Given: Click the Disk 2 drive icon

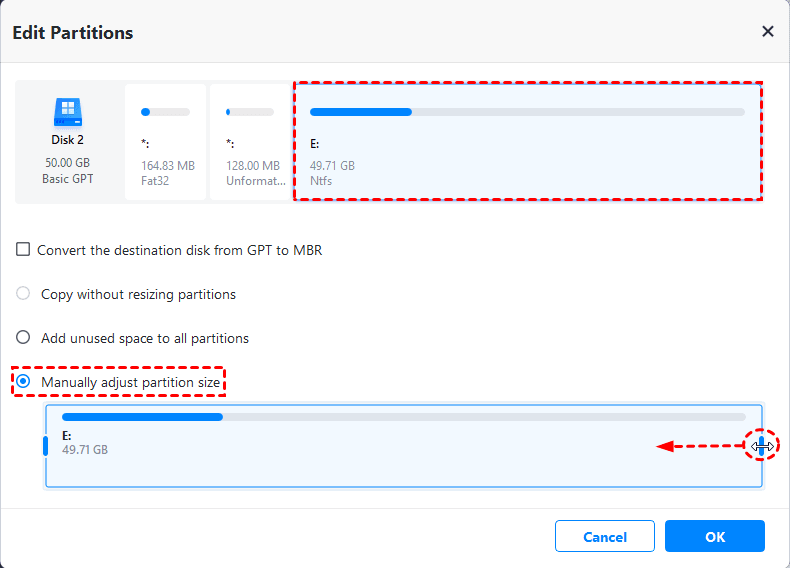Looking at the screenshot, I should point(67,110).
